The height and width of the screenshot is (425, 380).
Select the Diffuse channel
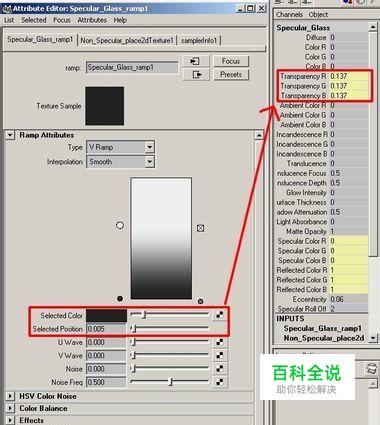[x=322, y=37]
